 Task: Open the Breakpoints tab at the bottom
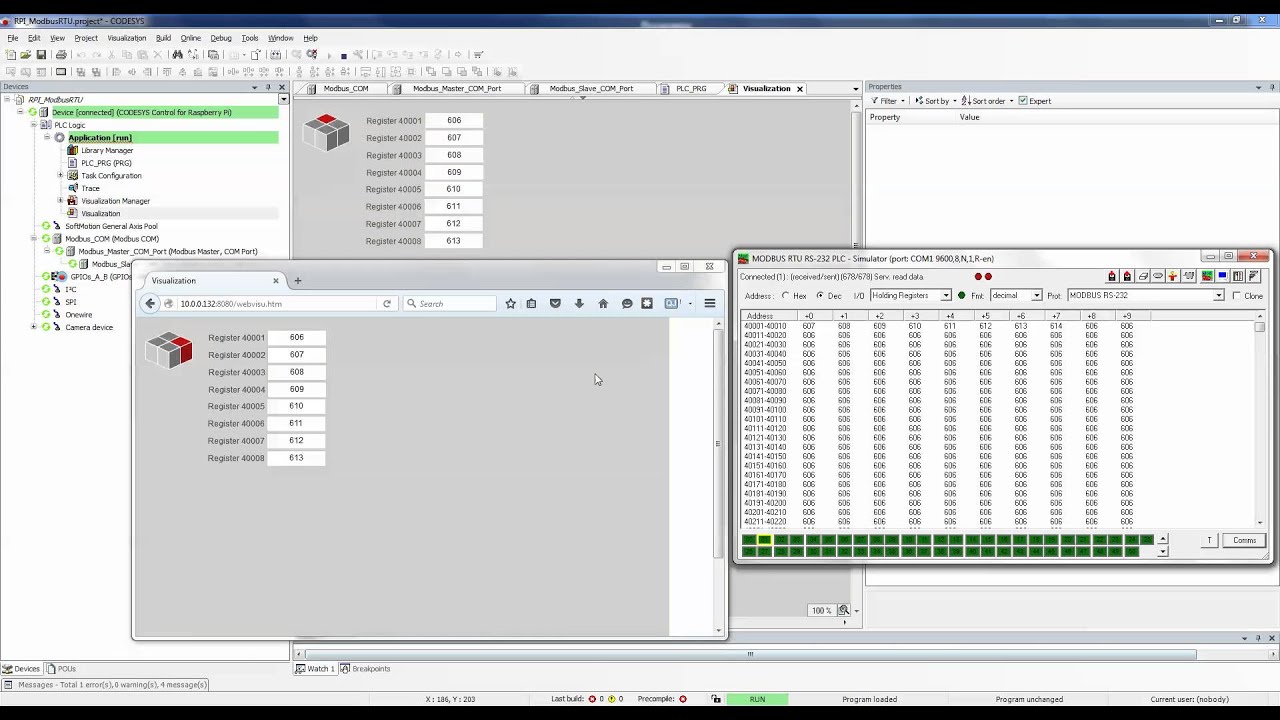click(366, 668)
